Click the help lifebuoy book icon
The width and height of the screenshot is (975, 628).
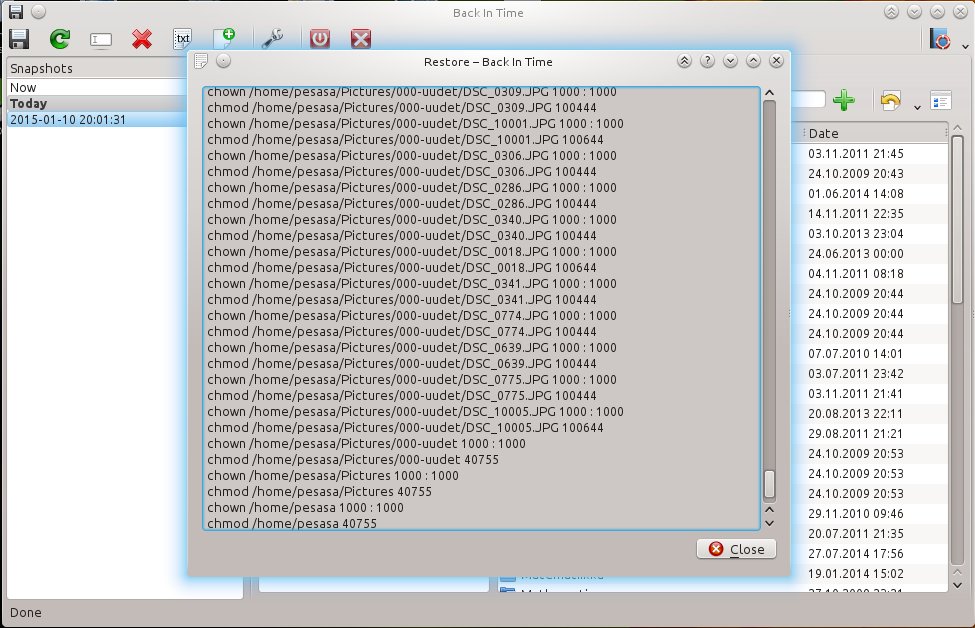tap(940, 39)
